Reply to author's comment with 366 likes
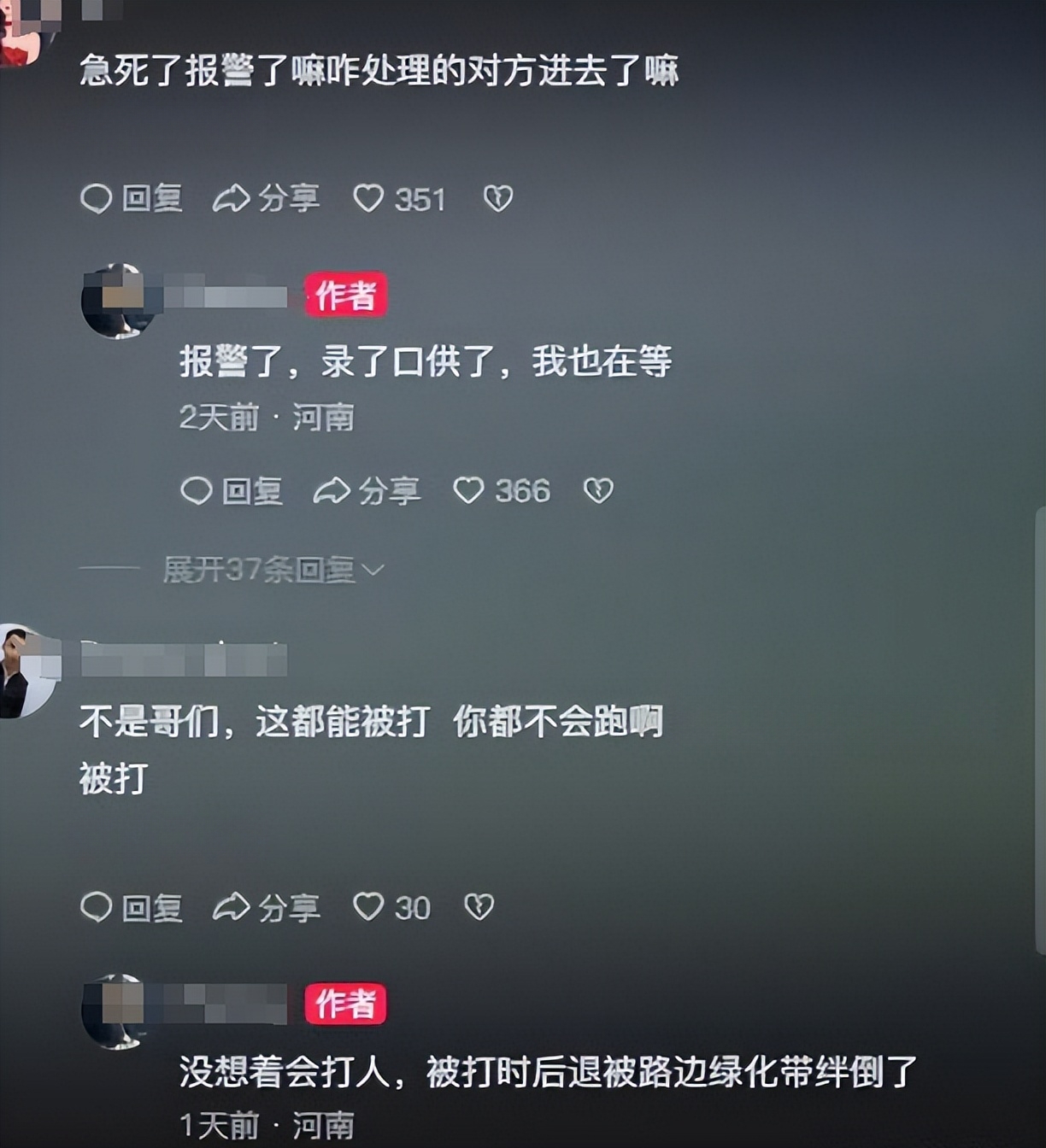This screenshot has width=1046, height=1148. click(x=232, y=490)
